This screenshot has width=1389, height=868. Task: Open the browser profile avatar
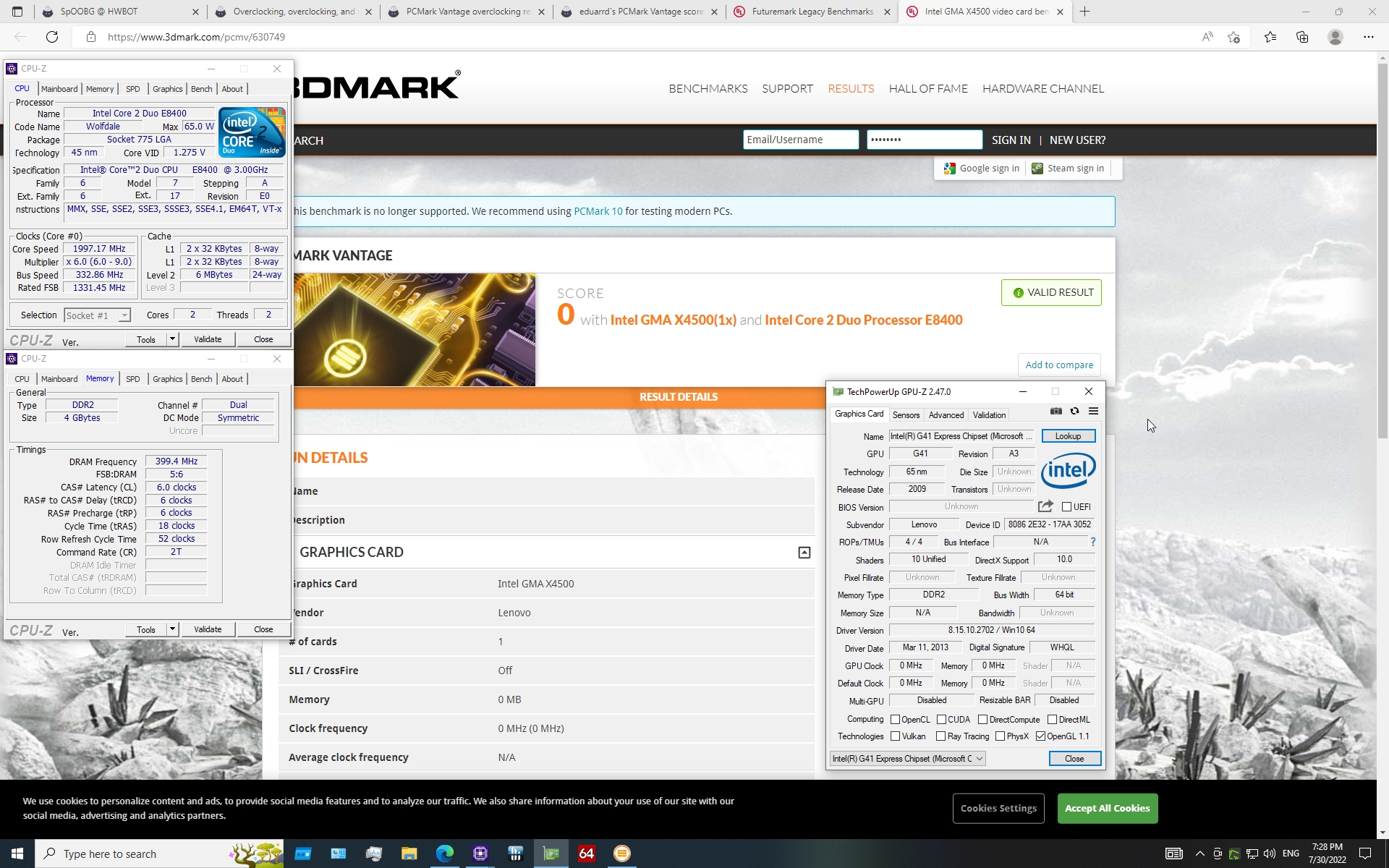tap(1335, 37)
